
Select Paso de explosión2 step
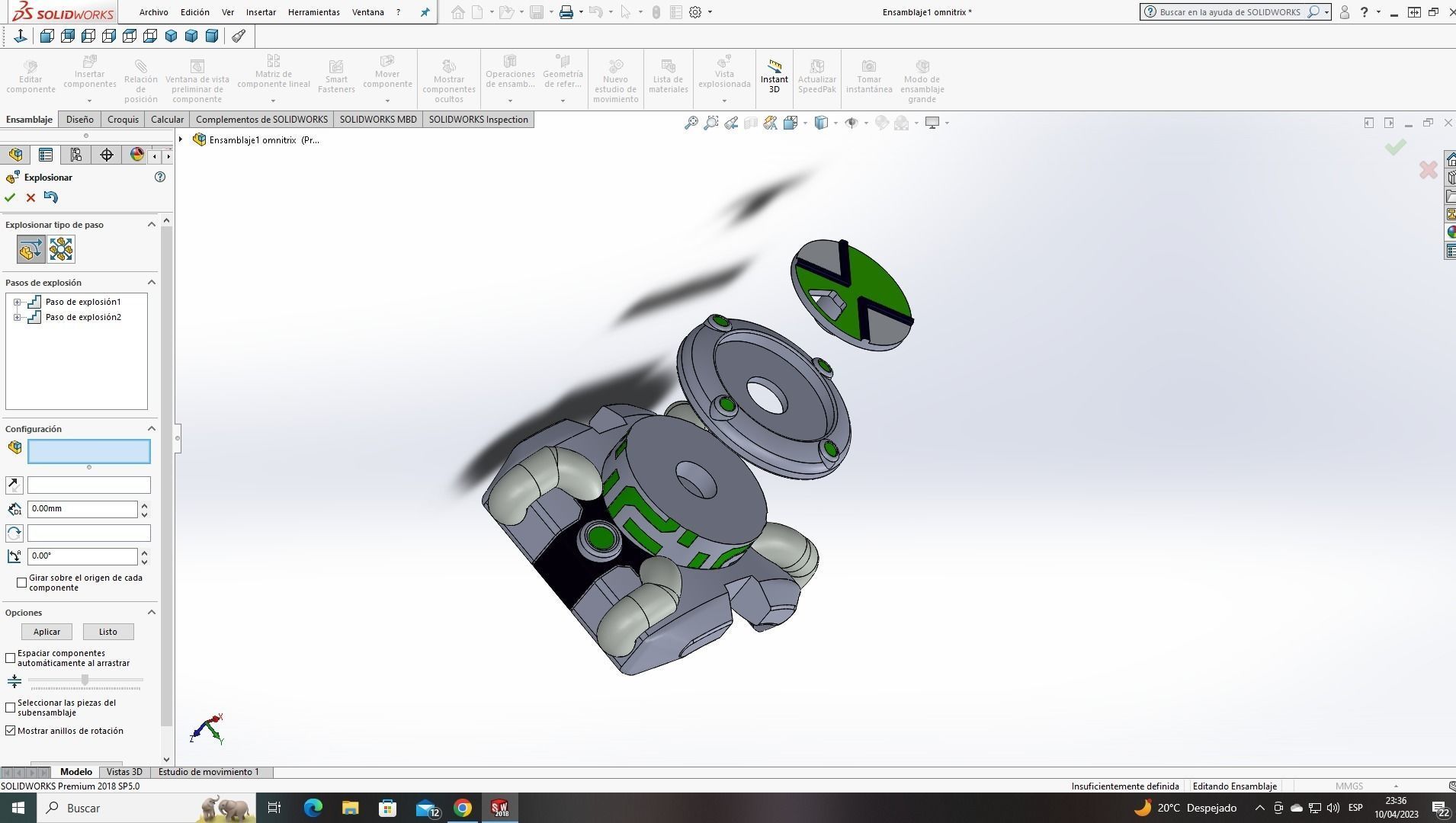82,317
